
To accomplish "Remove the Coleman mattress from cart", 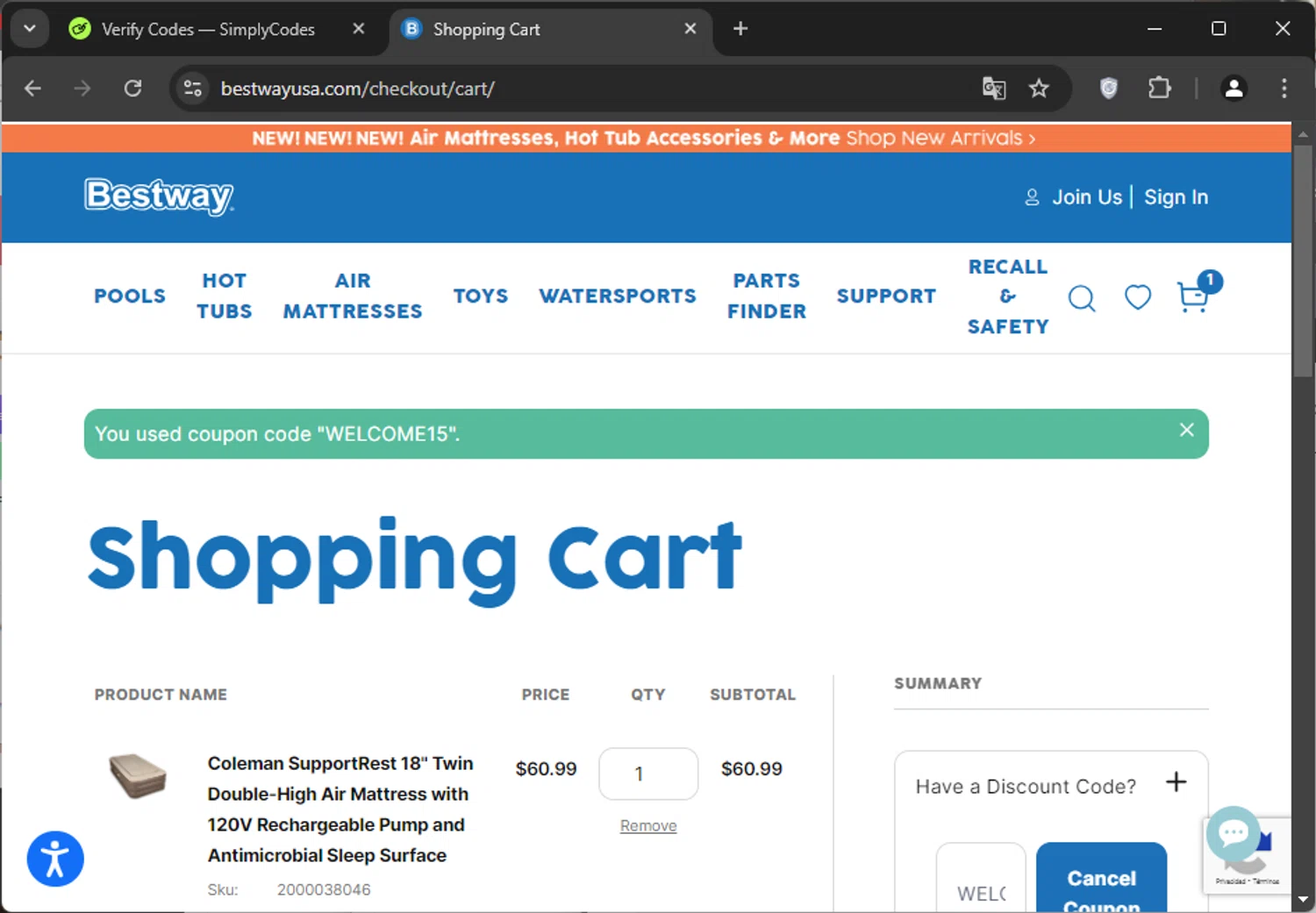I will pyautogui.click(x=648, y=826).
